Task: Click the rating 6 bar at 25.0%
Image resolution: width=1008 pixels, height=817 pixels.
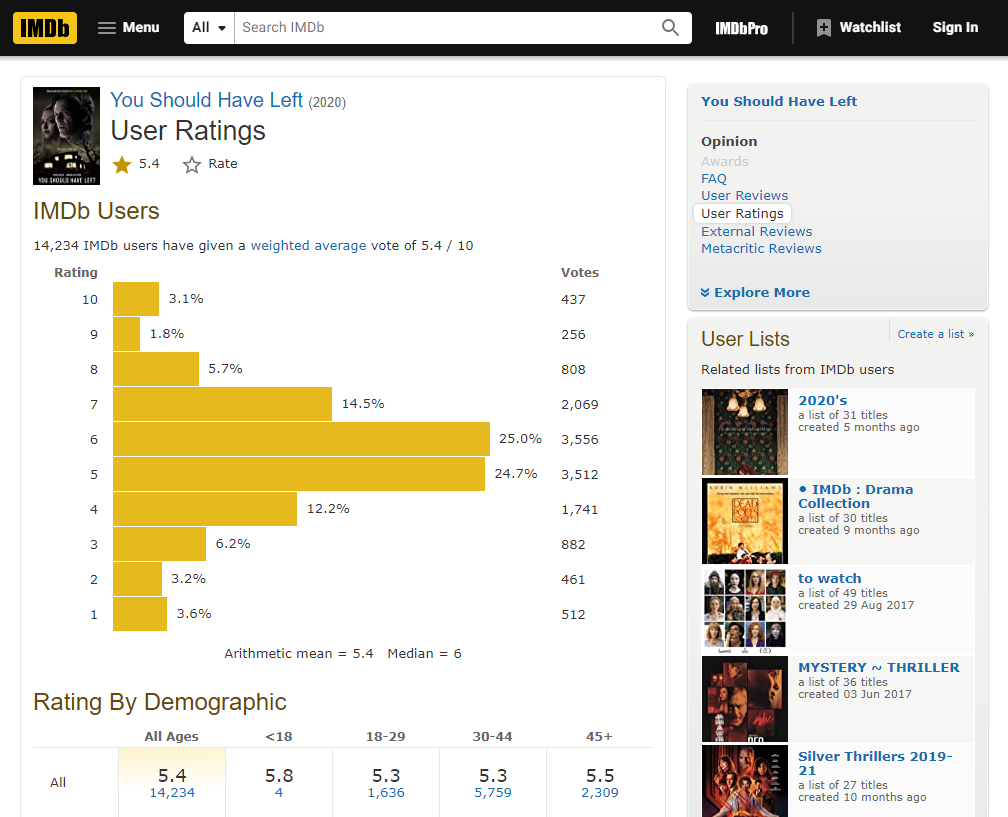Action: click(302, 439)
